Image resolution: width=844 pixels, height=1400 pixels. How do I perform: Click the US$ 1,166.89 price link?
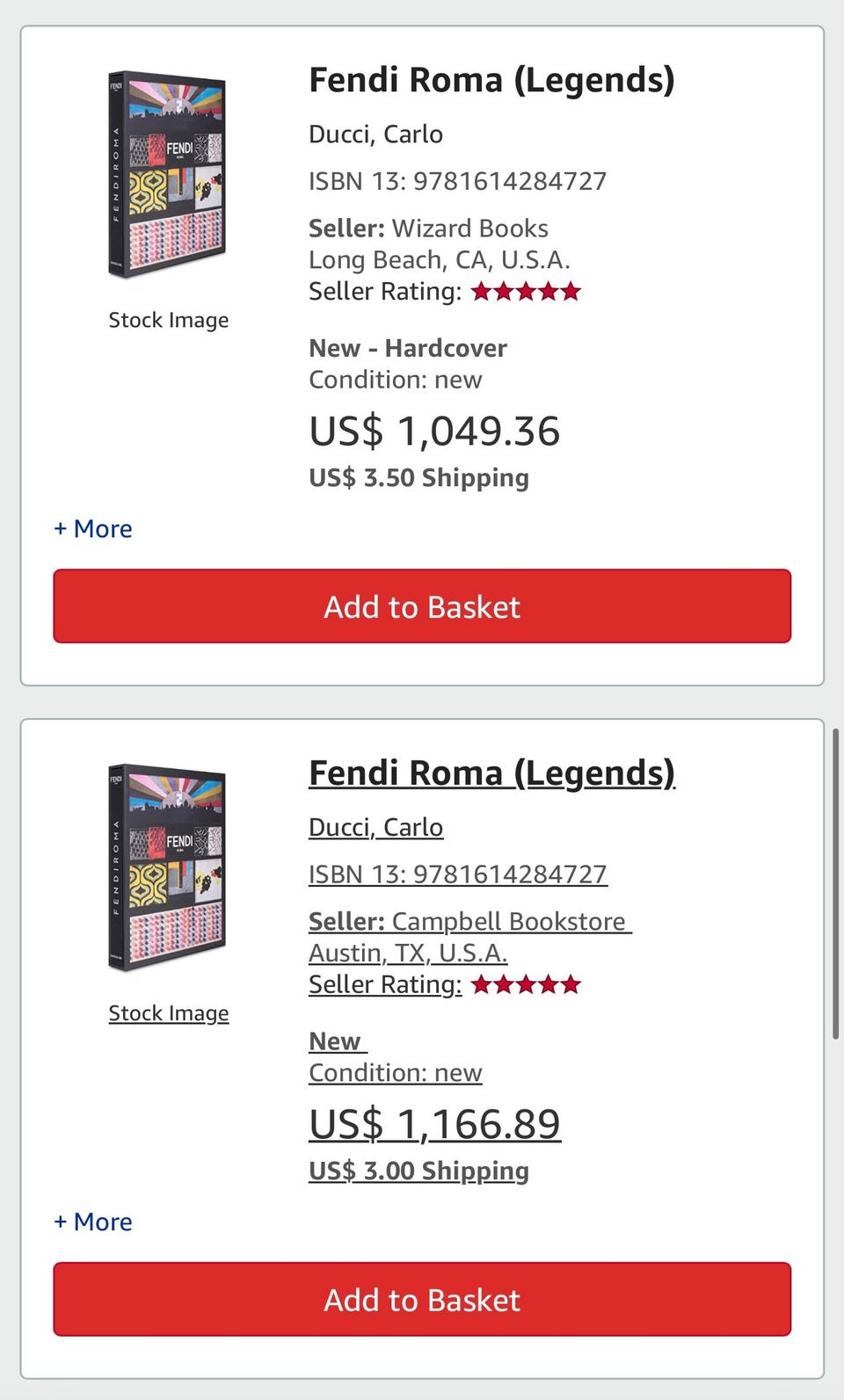coord(434,1124)
